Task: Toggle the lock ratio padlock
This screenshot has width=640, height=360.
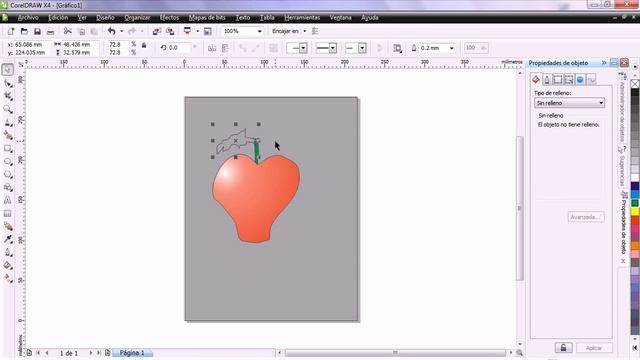Action: [144, 46]
